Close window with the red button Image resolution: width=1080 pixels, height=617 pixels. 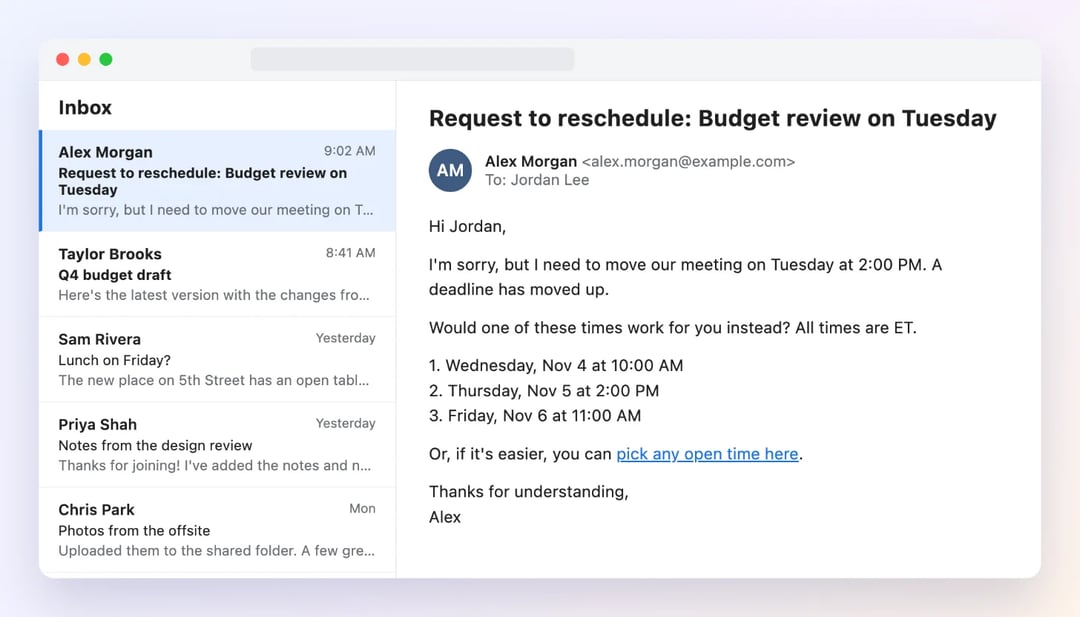click(63, 59)
